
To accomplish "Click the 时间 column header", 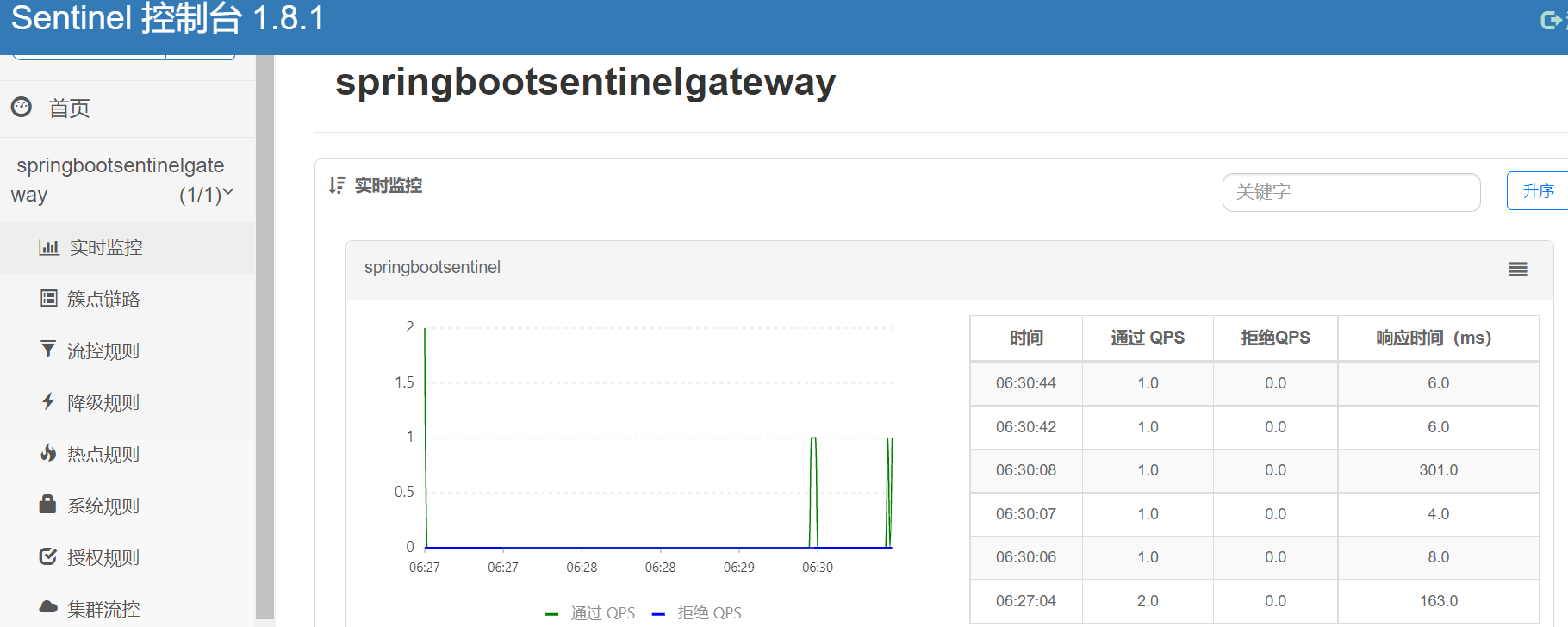I will [1026, 338].
